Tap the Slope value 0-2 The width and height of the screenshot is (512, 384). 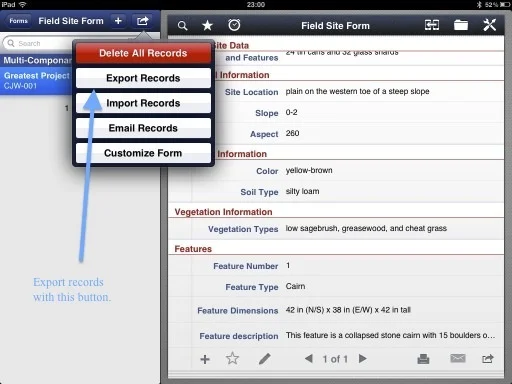(x=291, y=112)
